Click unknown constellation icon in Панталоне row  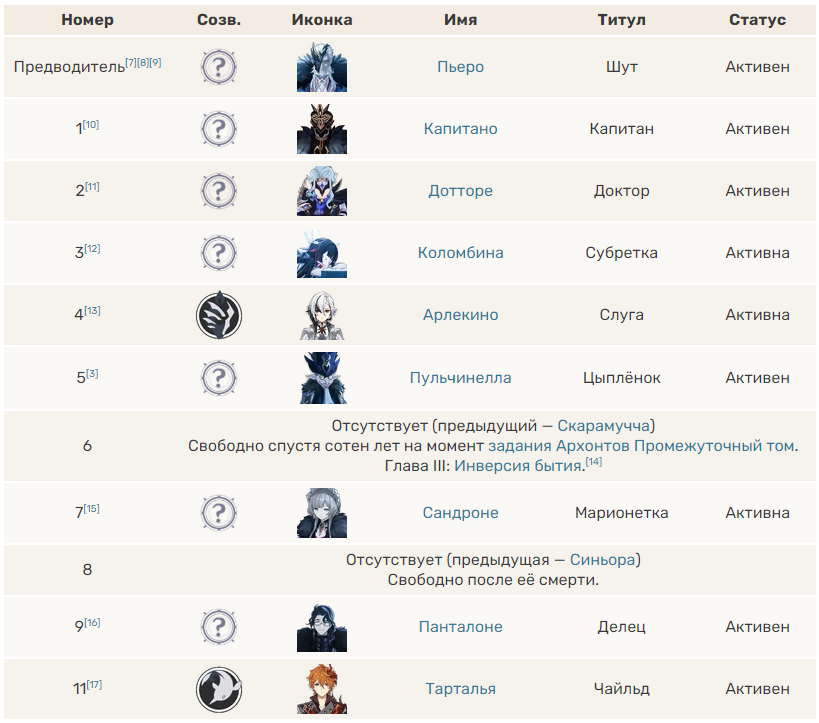pos(219,627)
